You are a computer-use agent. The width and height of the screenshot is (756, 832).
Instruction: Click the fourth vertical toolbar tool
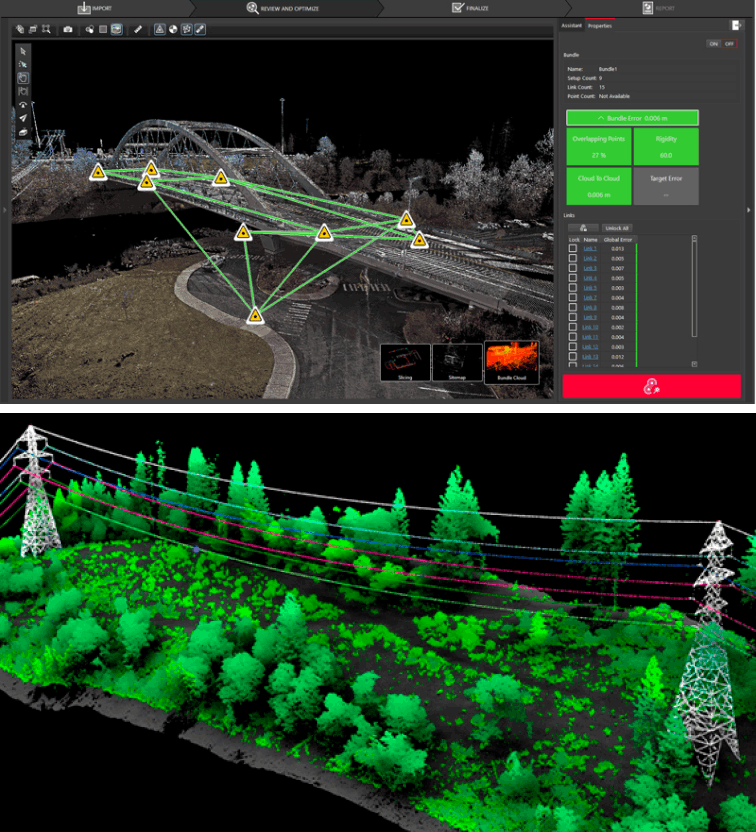click(x=23, y=91)
